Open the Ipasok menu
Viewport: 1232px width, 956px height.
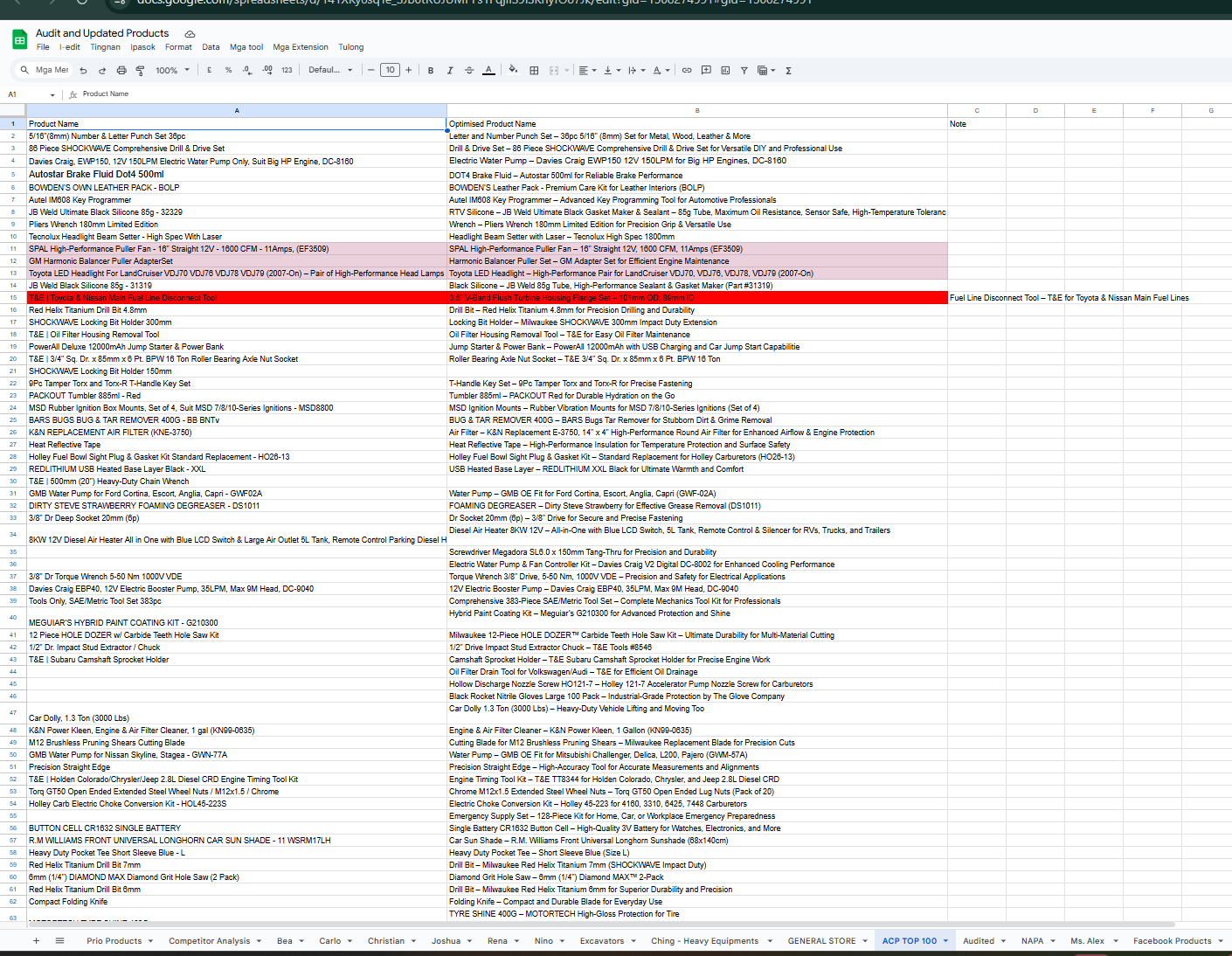(x=143, y=47)
